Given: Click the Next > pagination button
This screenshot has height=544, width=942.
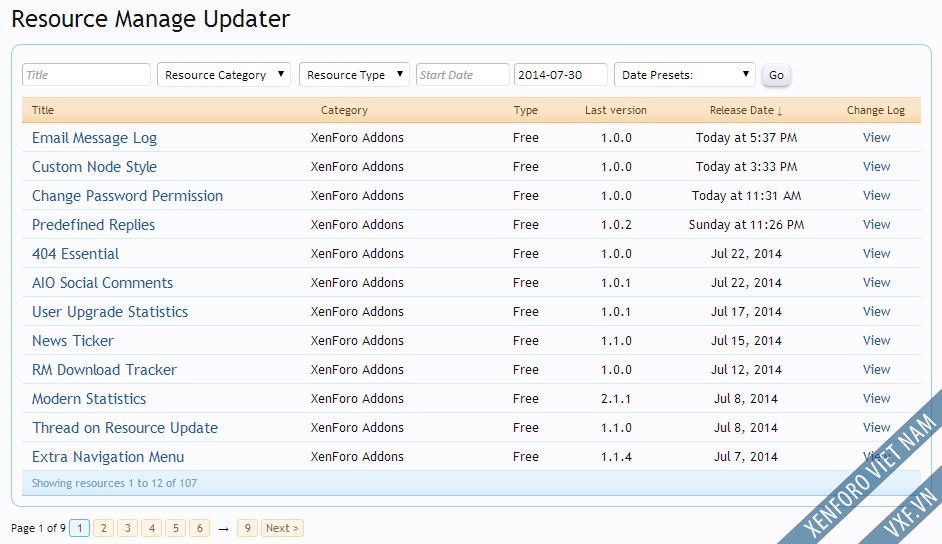Looking at the screenshot, I should [x=282, y=528].
